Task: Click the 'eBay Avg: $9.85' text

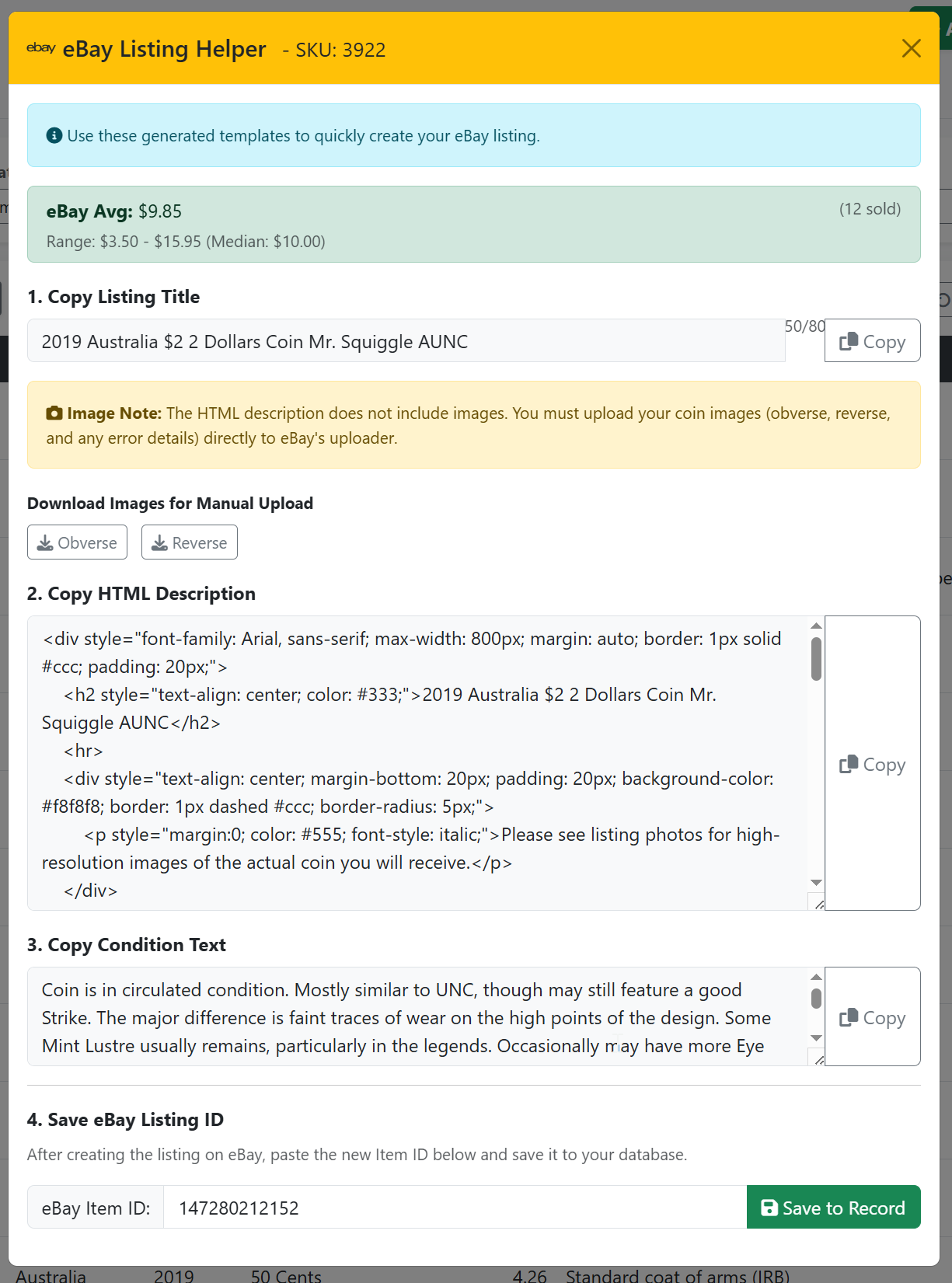Action: 114,211
